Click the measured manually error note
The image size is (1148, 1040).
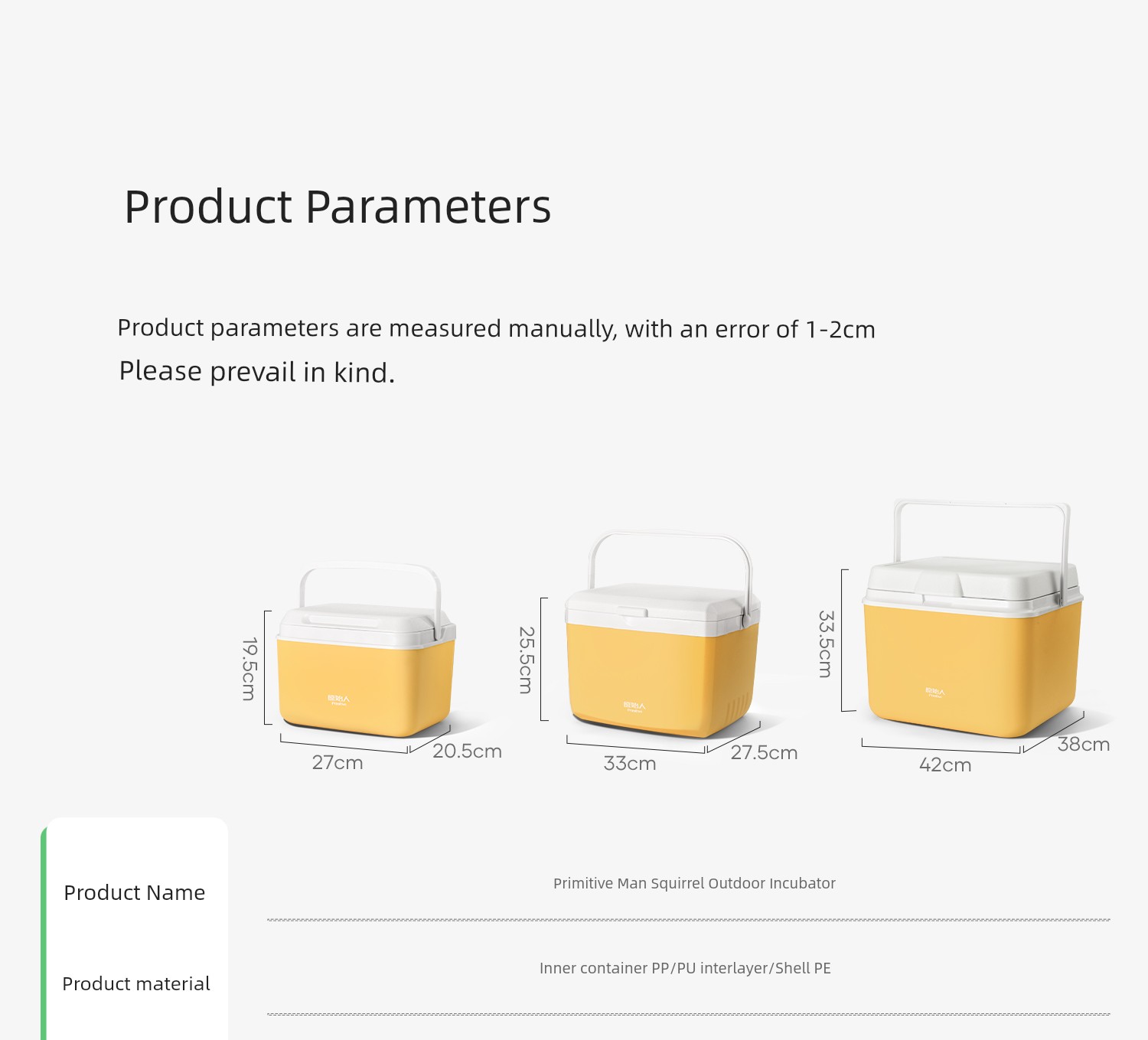(496, 329)
